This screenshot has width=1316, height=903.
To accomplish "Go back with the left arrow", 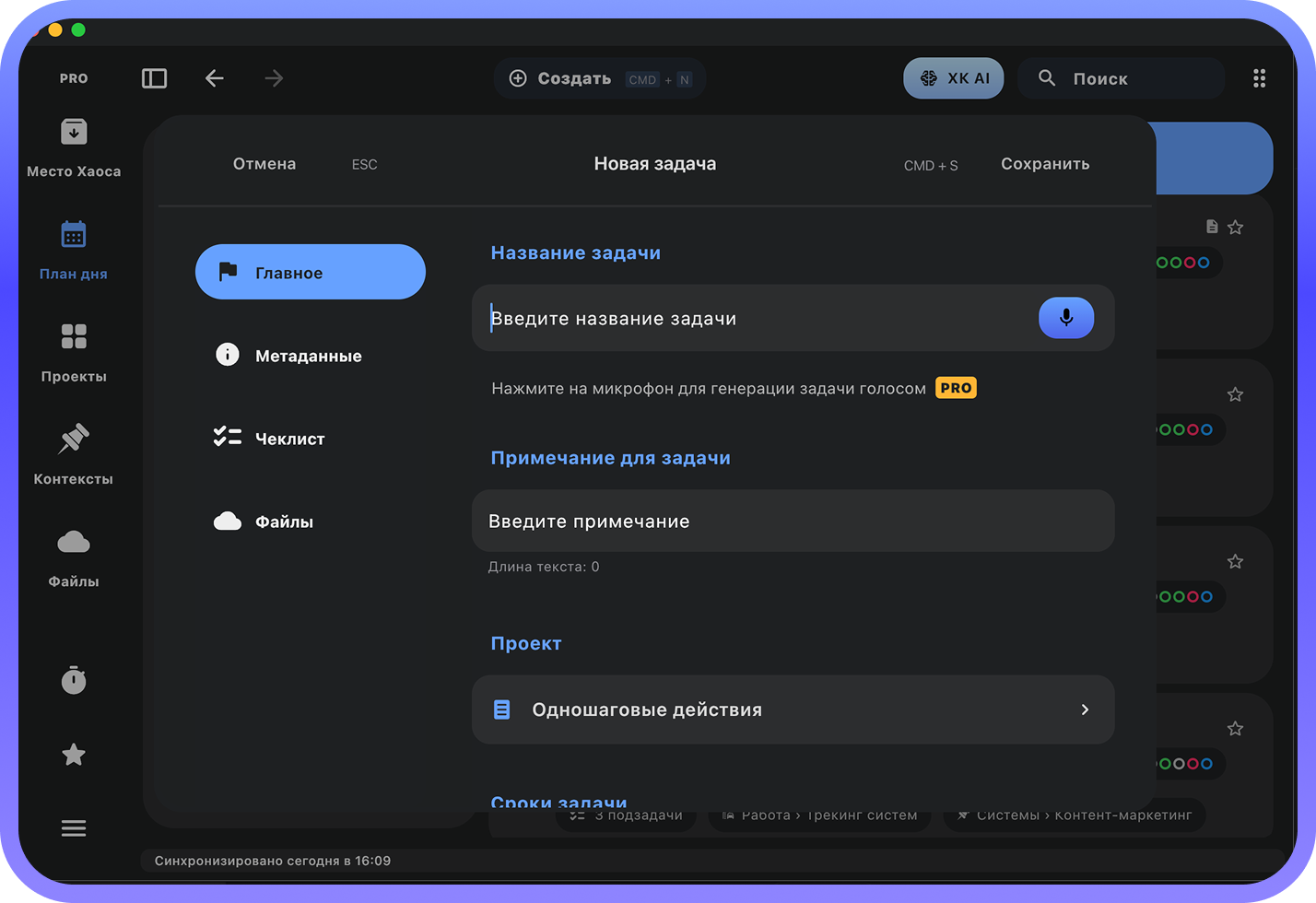I will pos(214,78).
